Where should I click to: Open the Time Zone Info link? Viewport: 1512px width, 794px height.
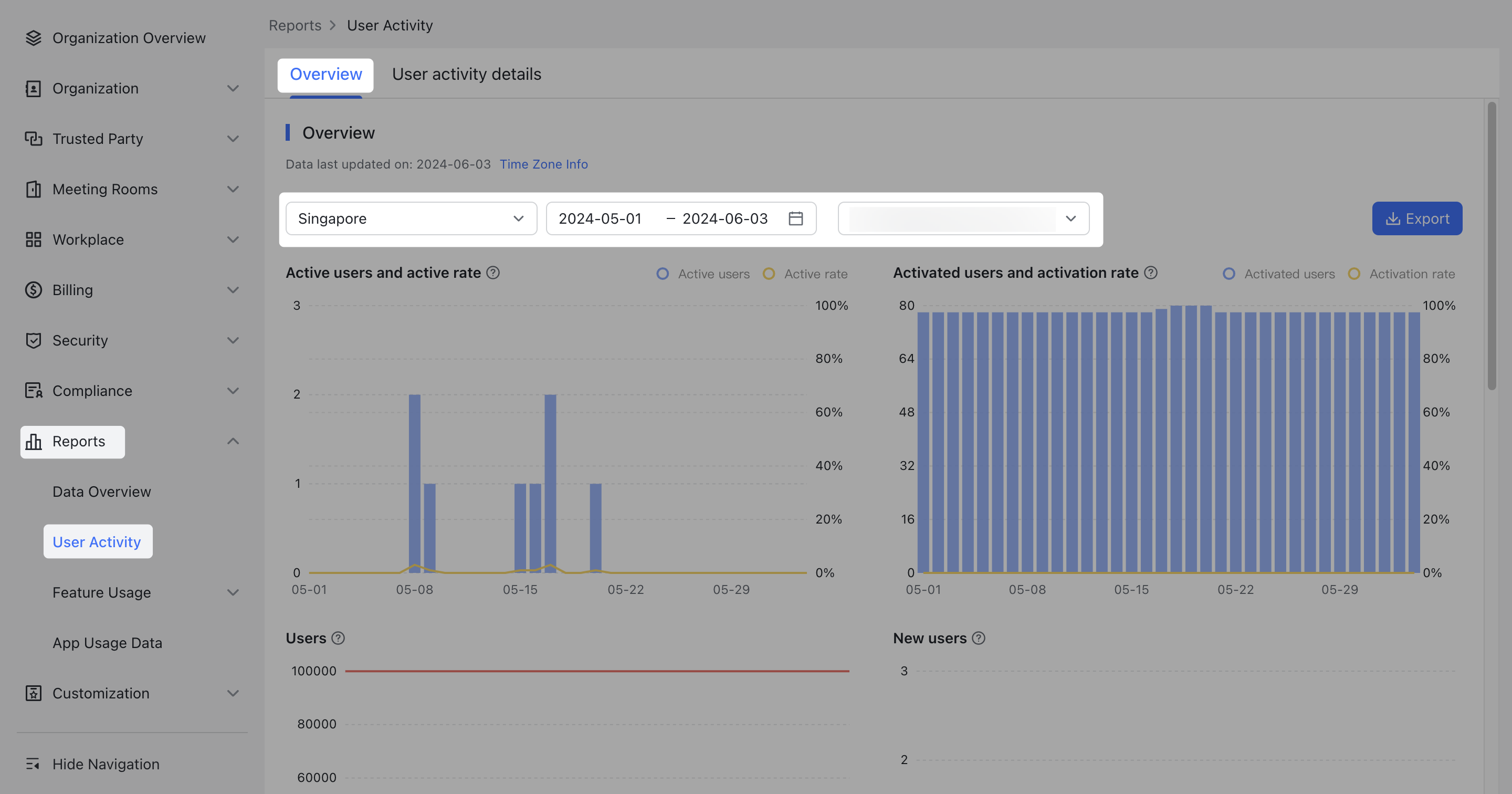coord(544,164)
